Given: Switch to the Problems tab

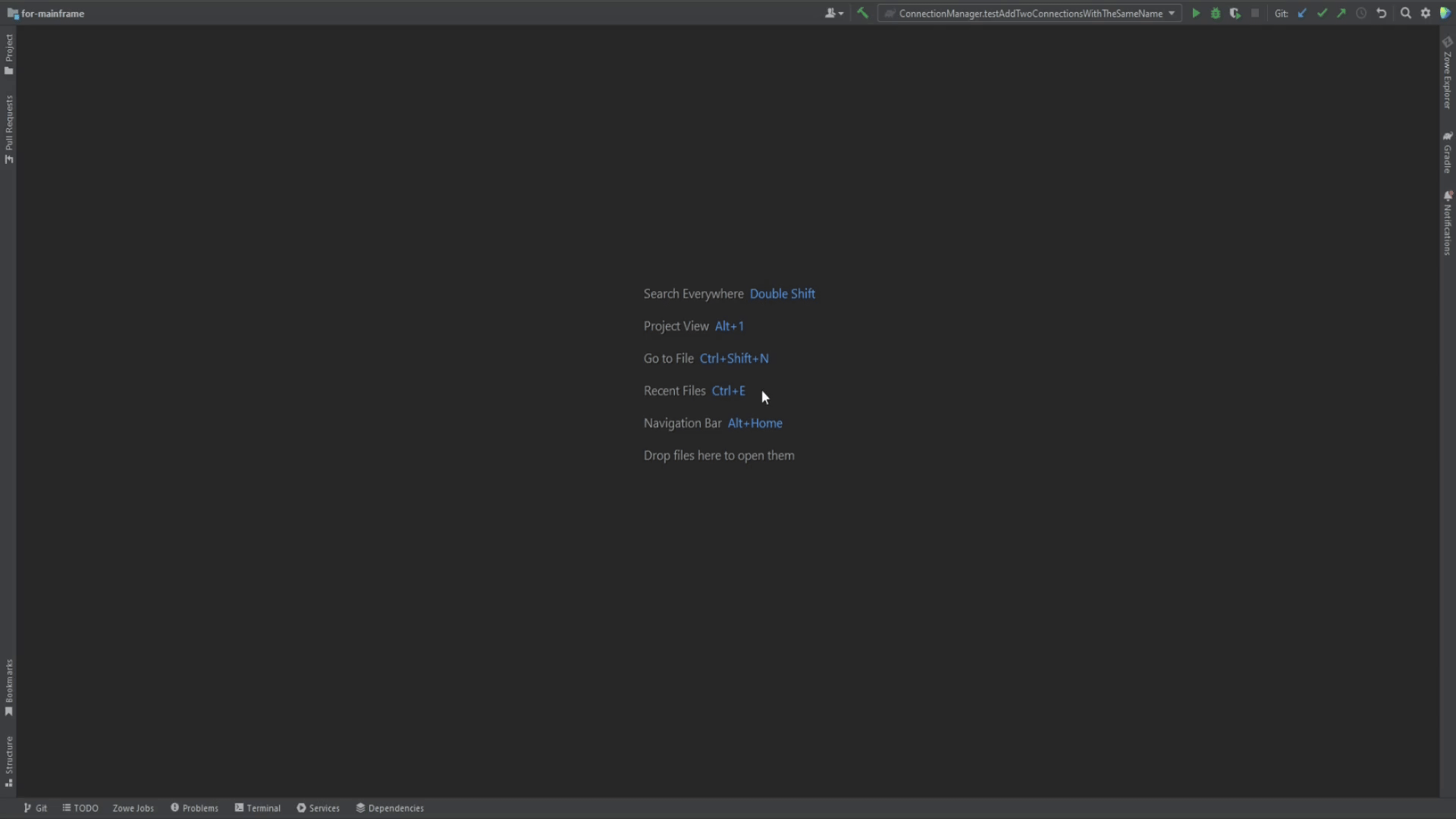Looking at the screenshot, I should coord(194,808).
